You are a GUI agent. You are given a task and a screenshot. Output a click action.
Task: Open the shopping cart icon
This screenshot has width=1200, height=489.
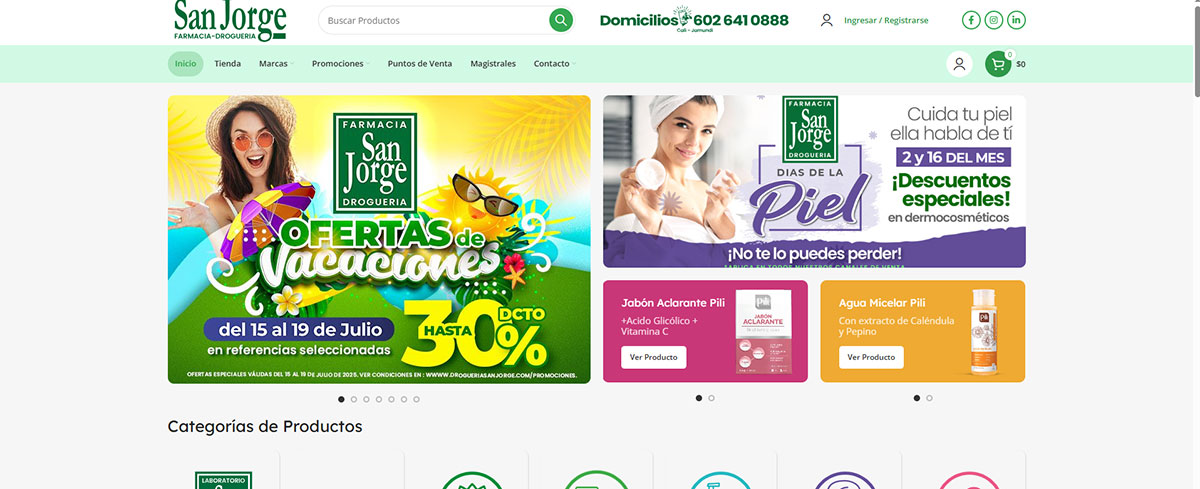click(998, 64)
